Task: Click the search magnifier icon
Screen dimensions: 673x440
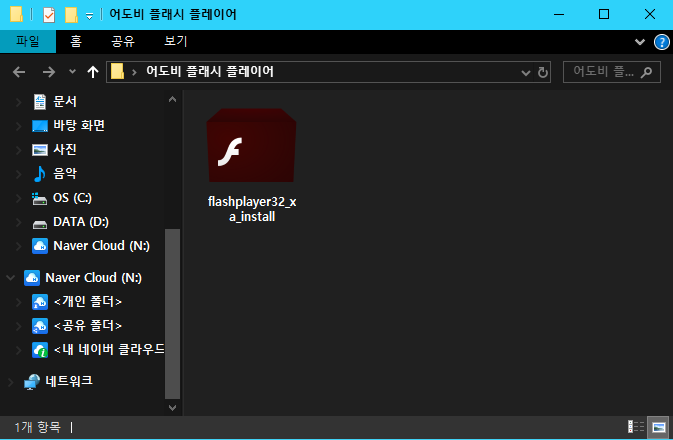Action: tap(646, 72)
